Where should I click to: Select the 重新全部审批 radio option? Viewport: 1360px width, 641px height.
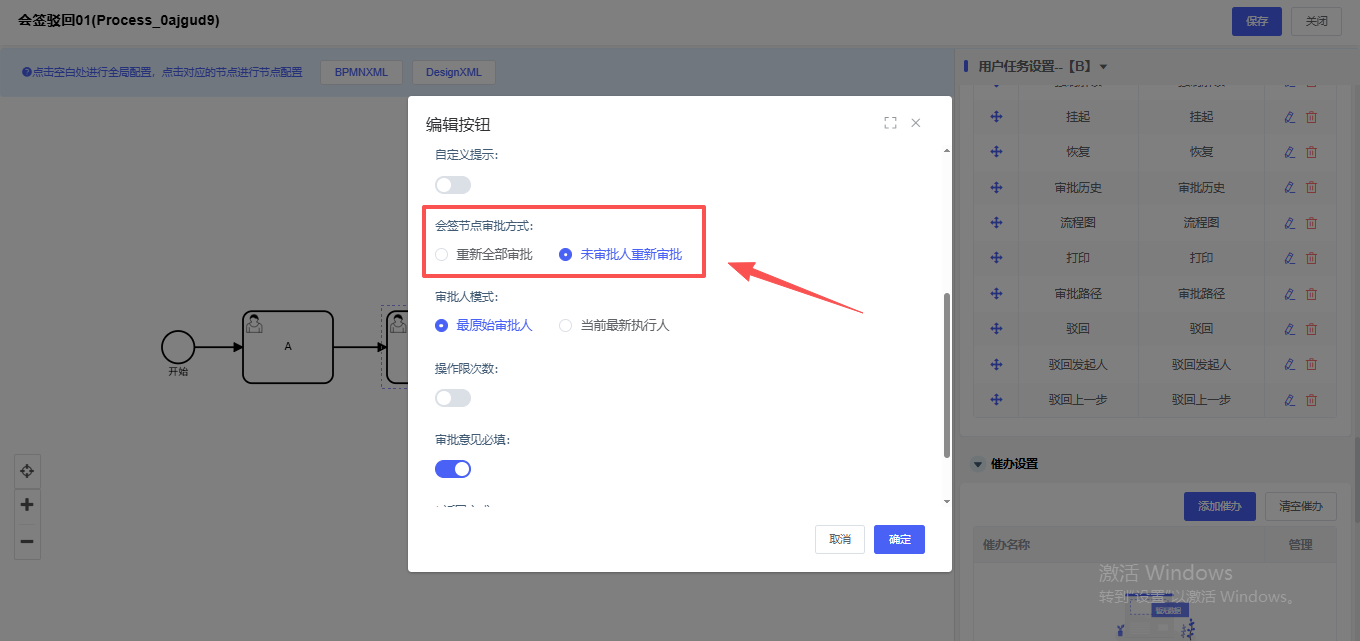point(442,255)
